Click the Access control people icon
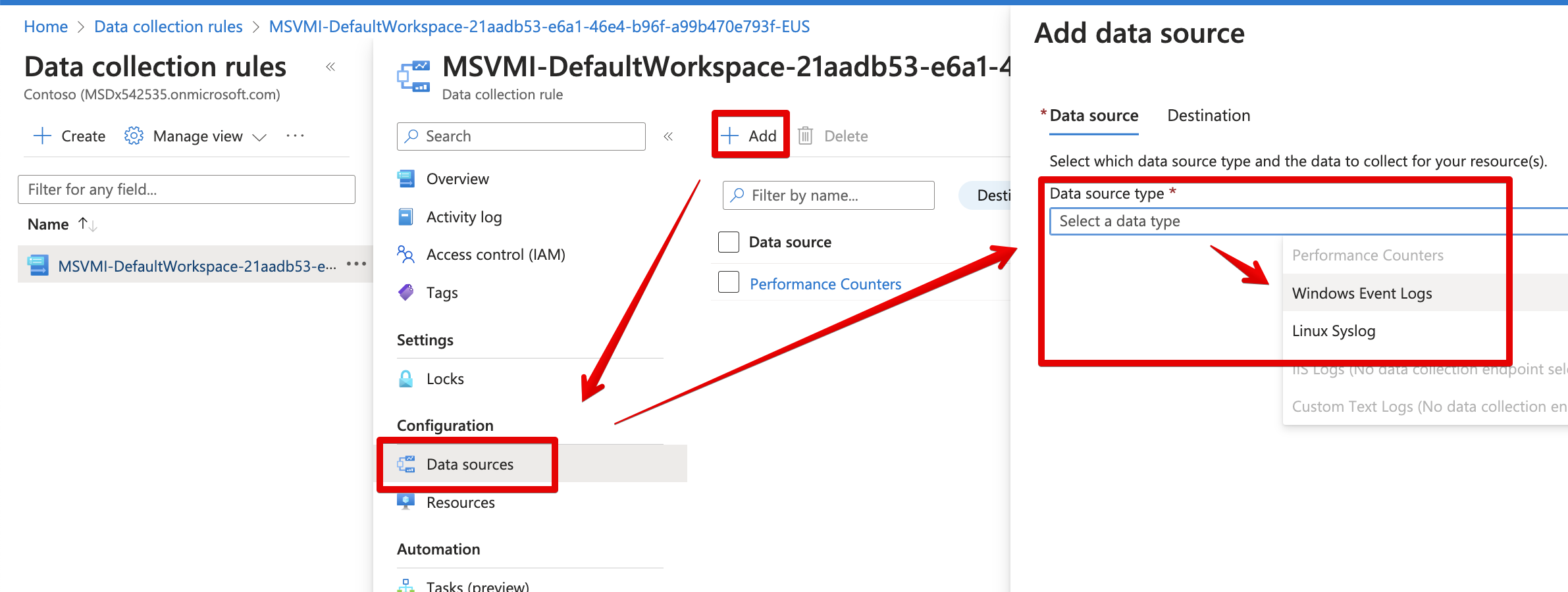 click(406, 254)
